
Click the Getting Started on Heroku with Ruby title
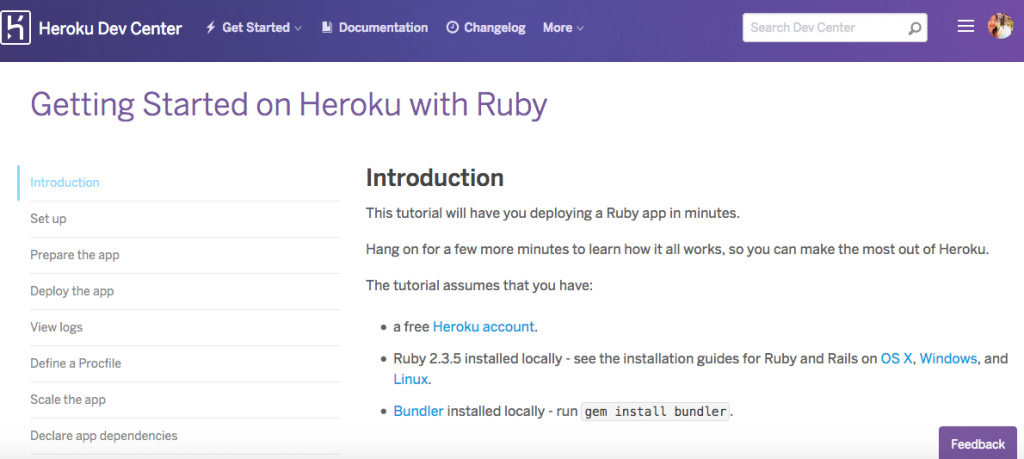(x=289, y=106)
